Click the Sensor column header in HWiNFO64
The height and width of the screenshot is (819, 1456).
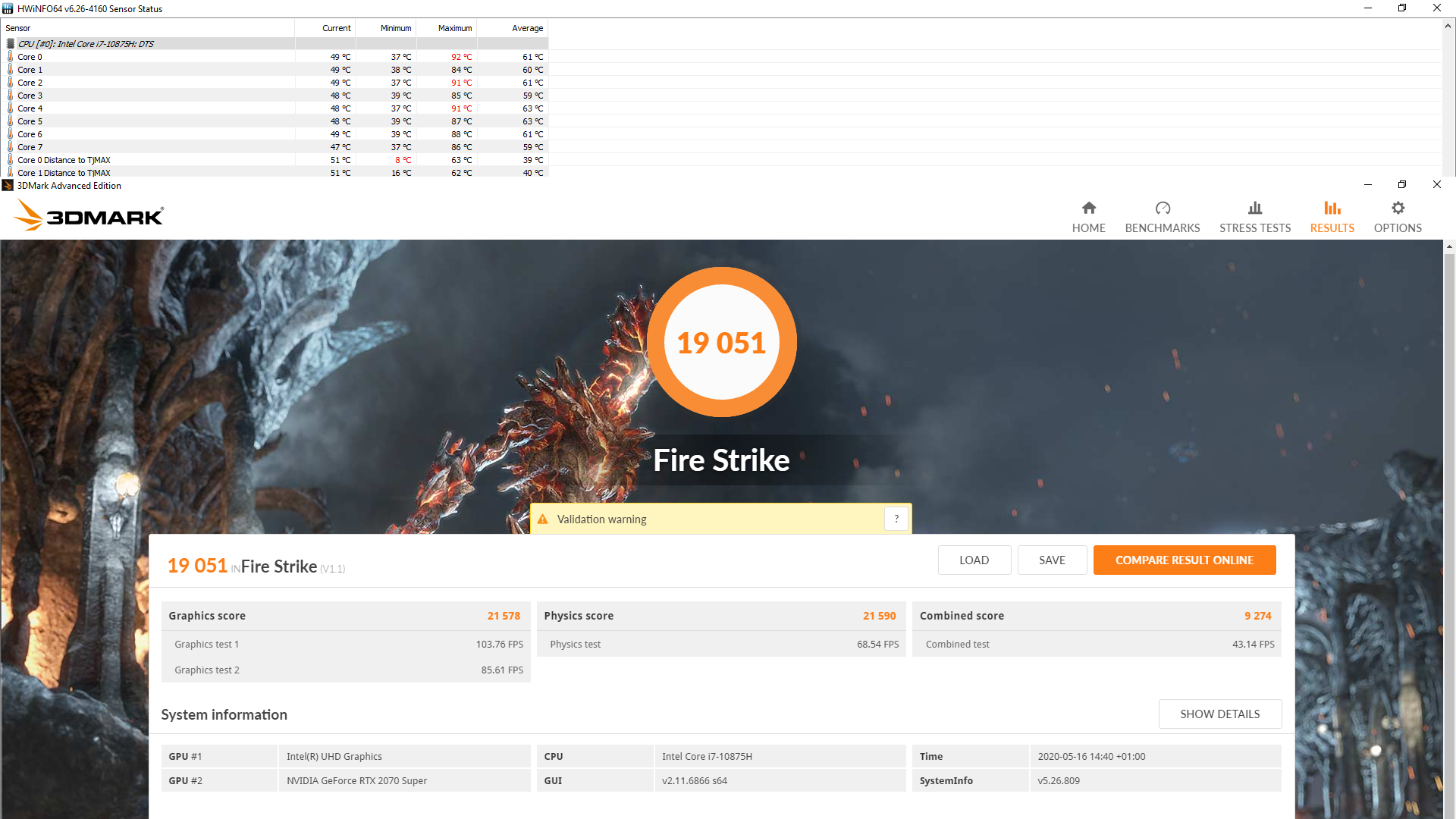point(148,28)
